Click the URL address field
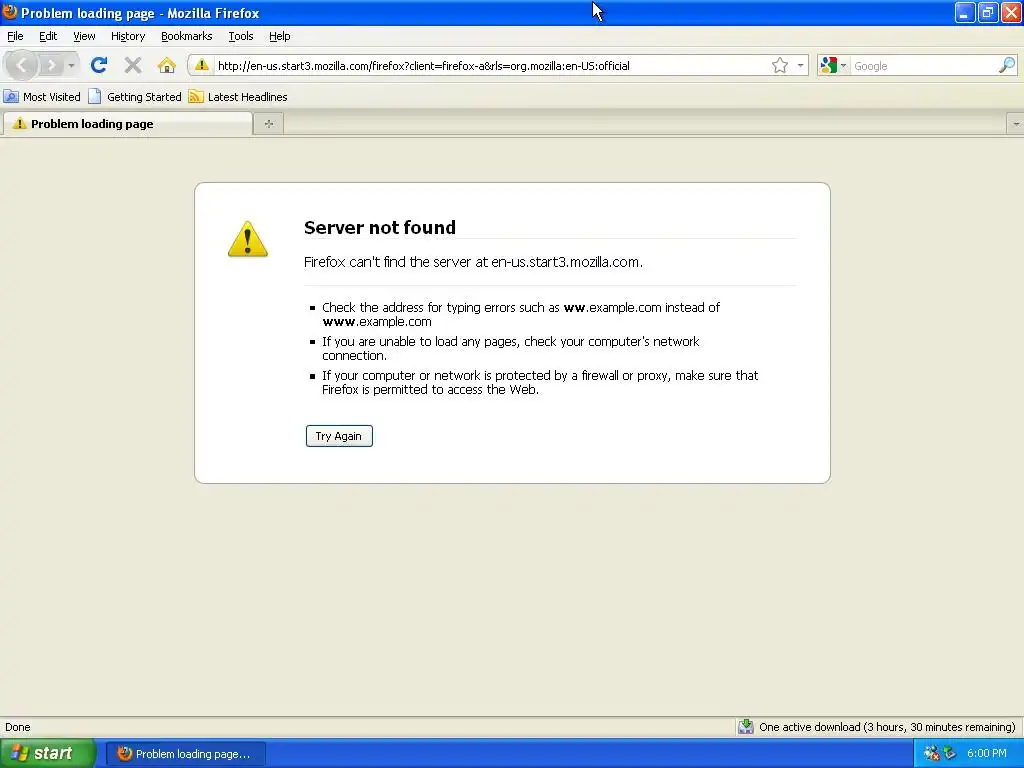 point(491,66)
